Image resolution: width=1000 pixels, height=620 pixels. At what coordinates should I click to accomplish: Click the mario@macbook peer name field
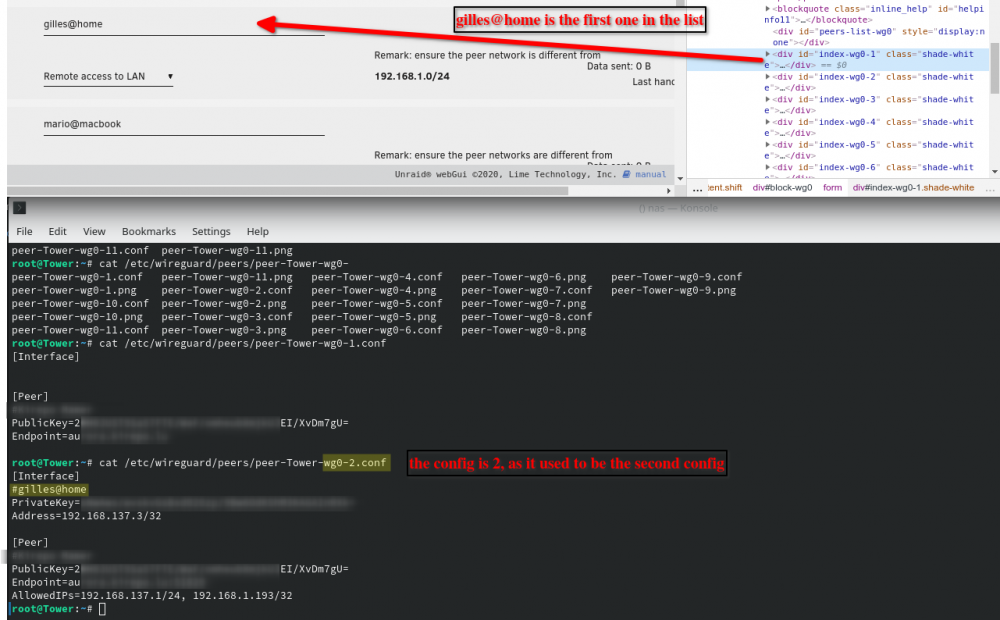click(x=184, y=124)
